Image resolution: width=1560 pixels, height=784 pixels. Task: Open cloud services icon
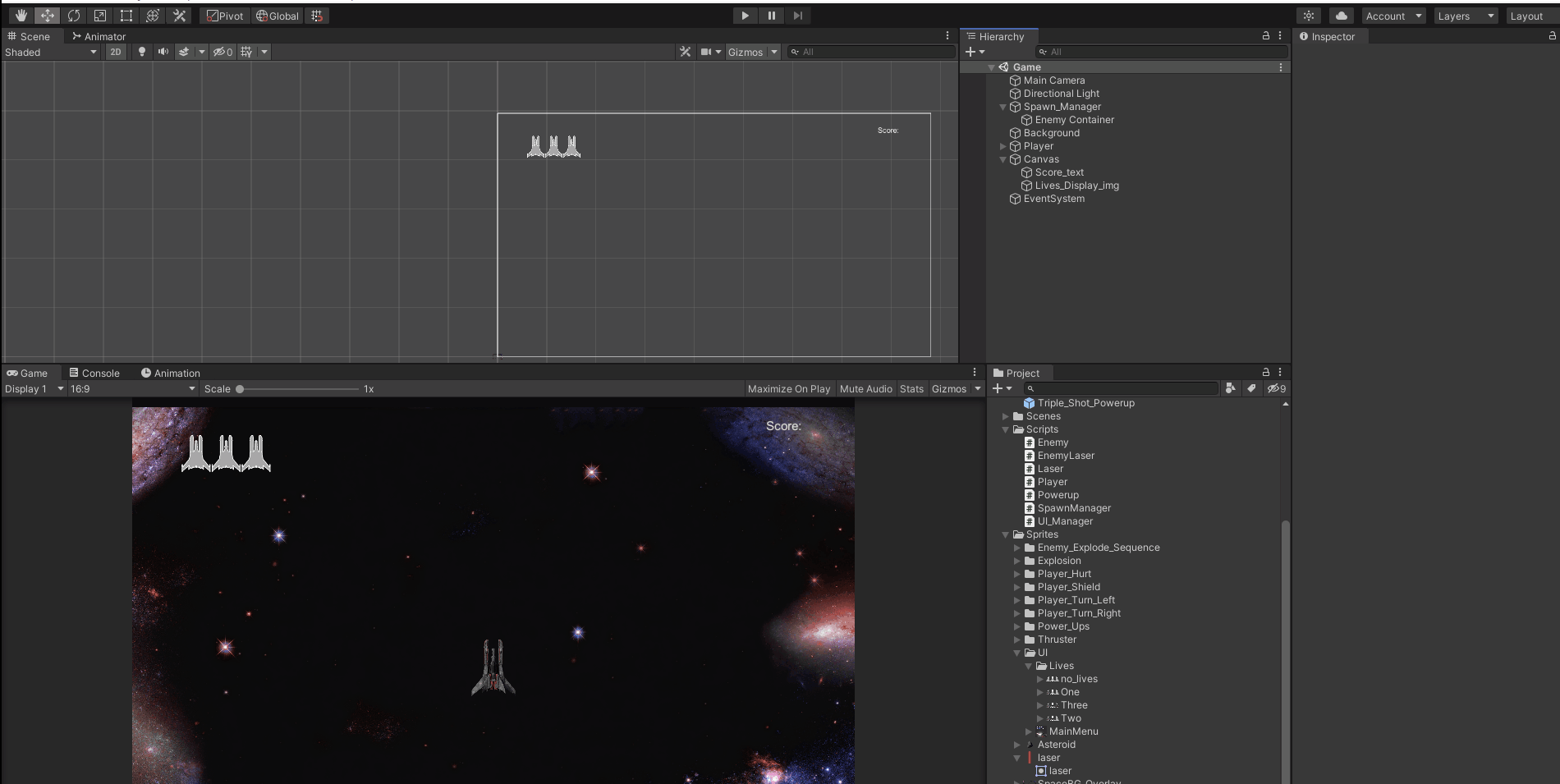[x=1342, y=16]
